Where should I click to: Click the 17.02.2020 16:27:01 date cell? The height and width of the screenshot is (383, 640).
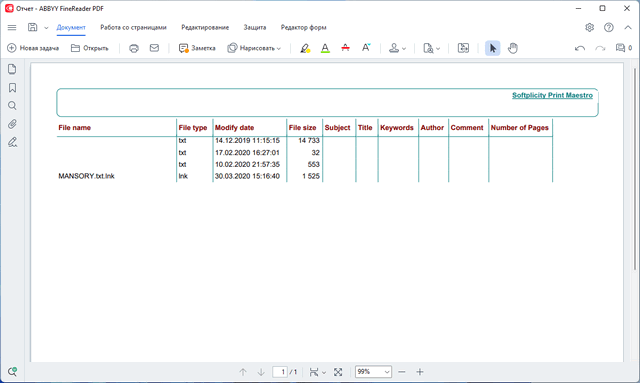[x=247, y=153]
